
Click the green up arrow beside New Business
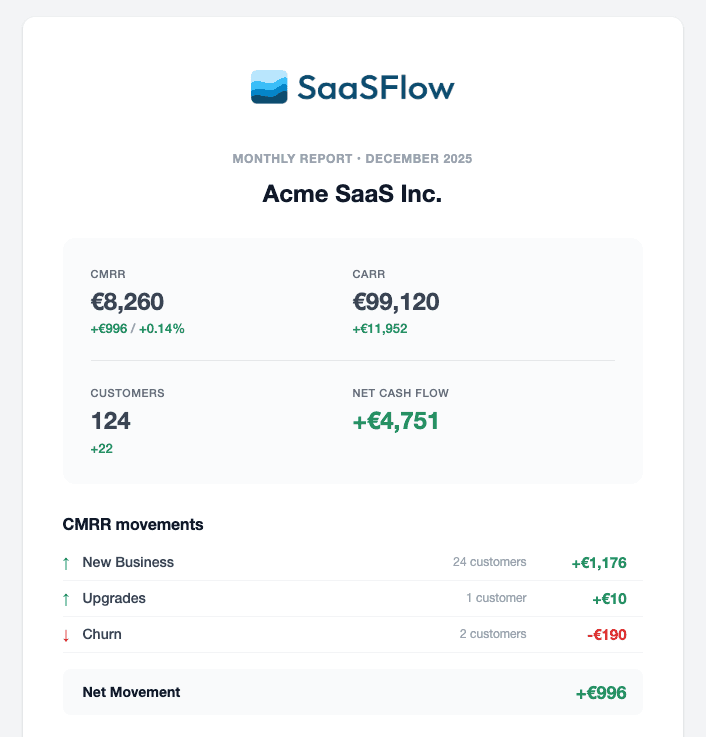click(x=66, y=563)
